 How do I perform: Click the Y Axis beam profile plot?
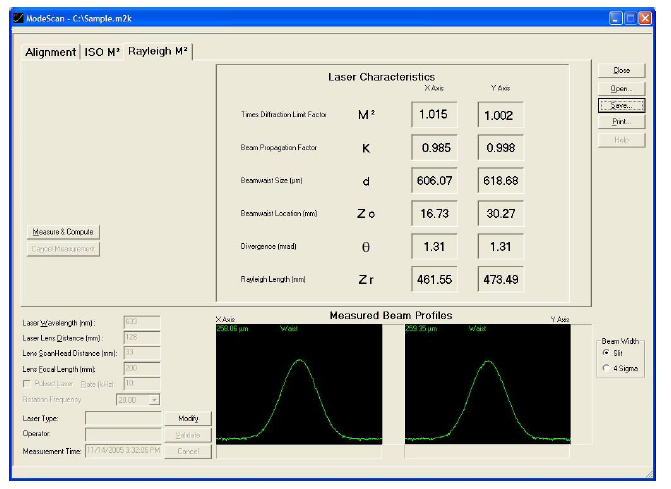click(487, 384)
